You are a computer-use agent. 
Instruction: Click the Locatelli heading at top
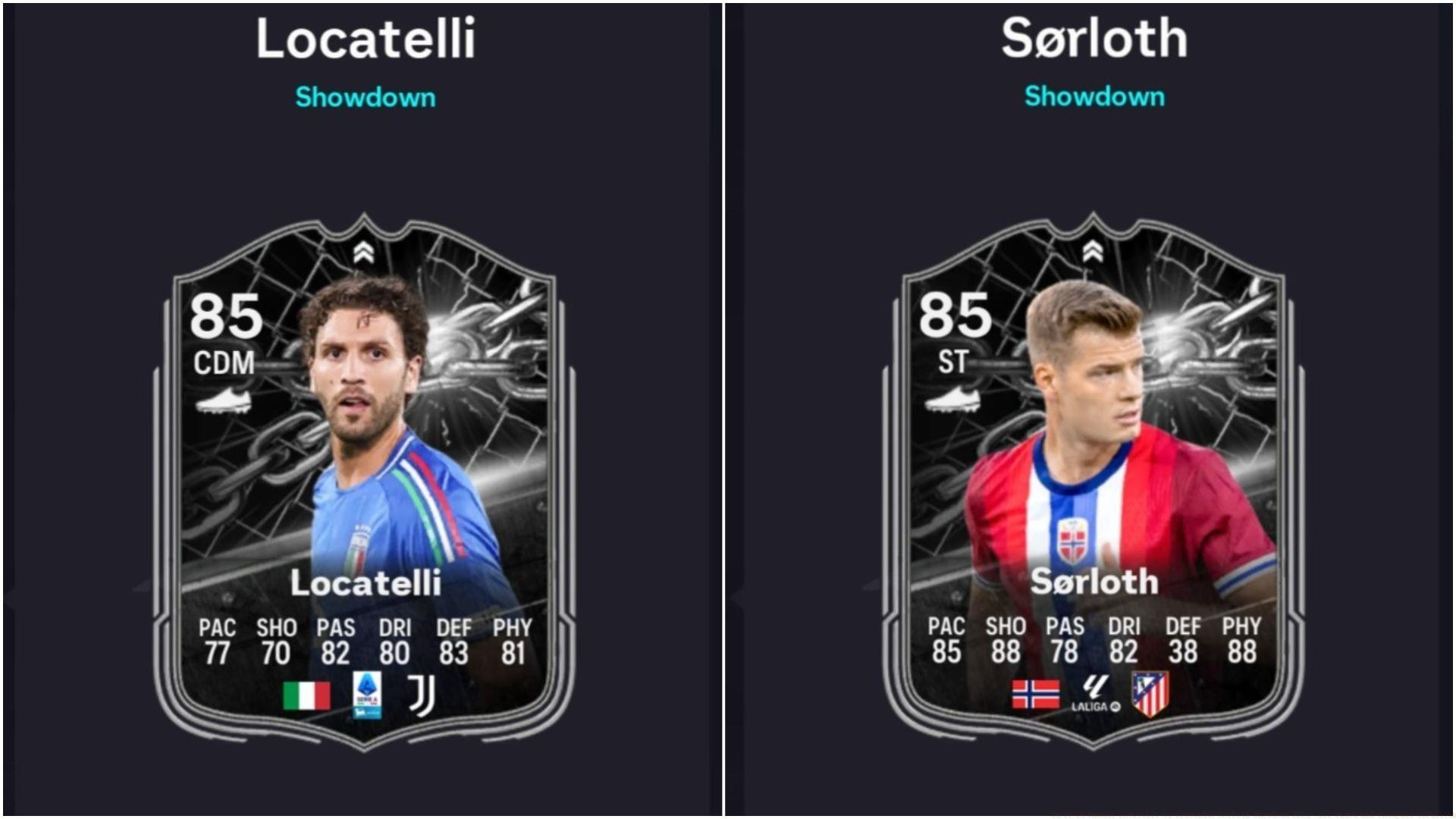click(x=366, y=38)
